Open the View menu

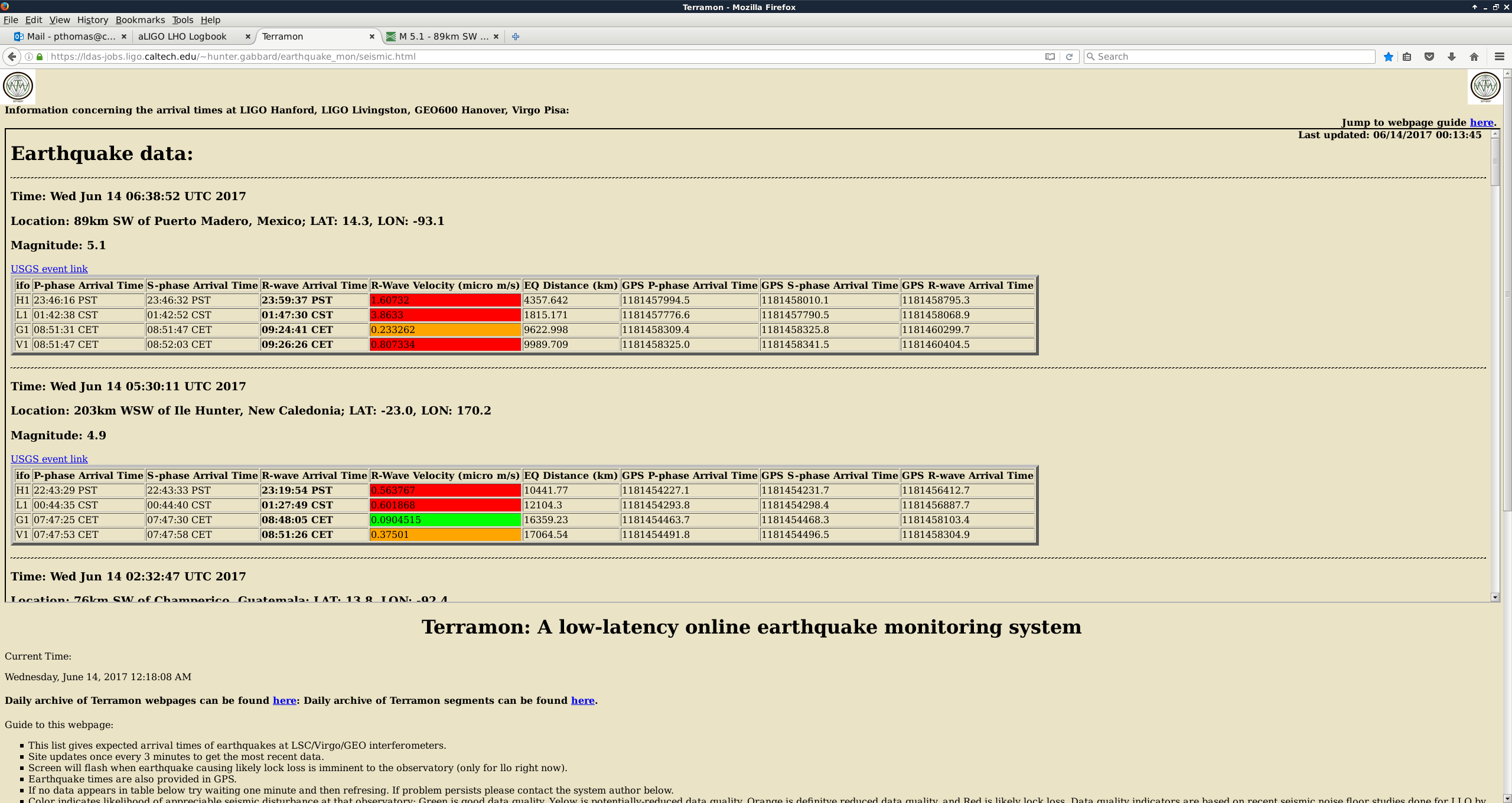tap(60, 20)
